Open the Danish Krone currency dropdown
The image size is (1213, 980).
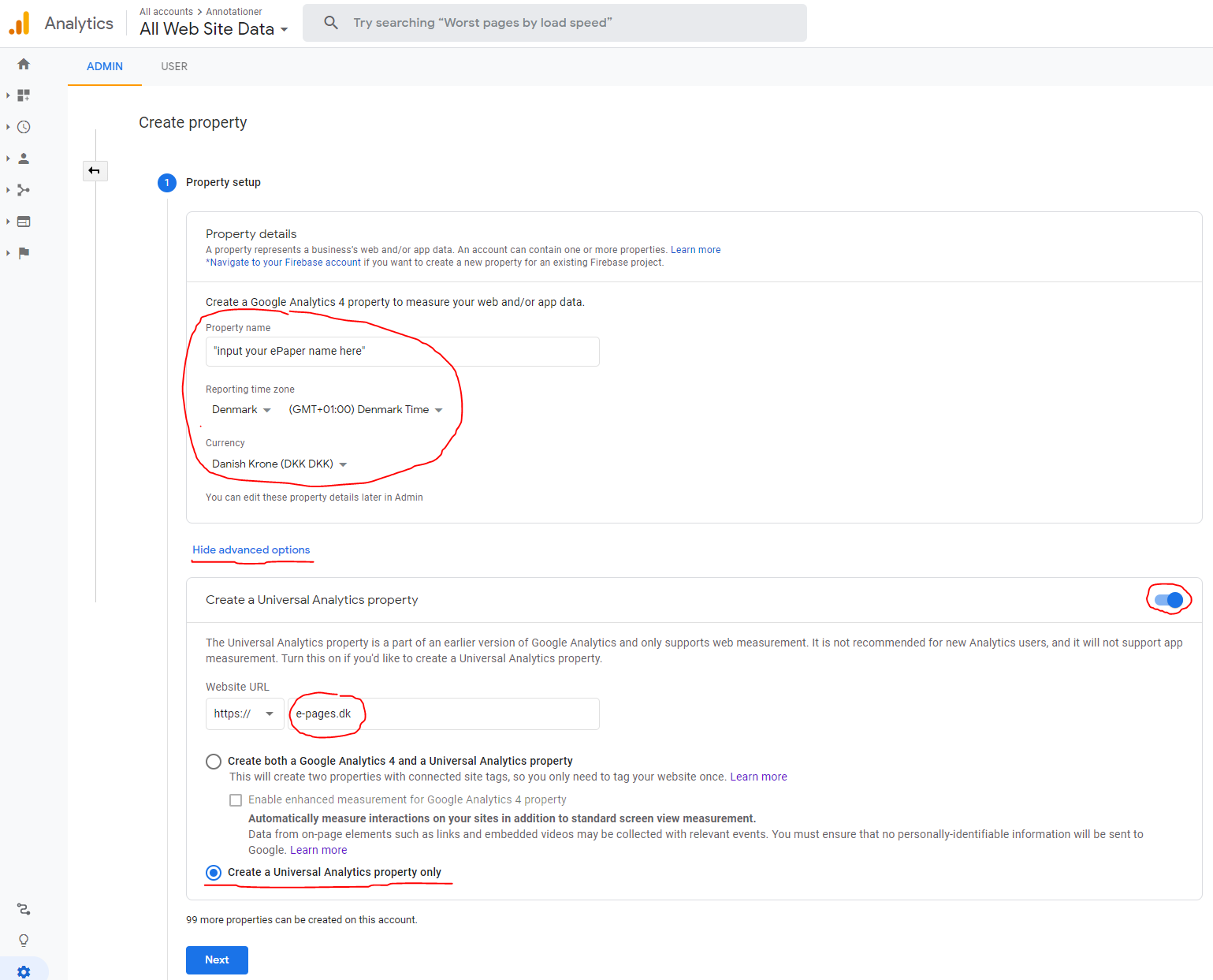pyautogui.click(x=279, y=464)
